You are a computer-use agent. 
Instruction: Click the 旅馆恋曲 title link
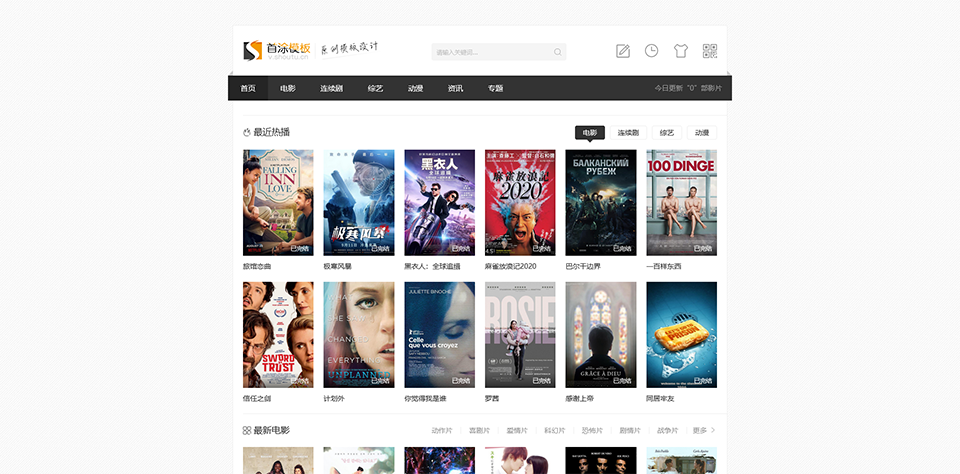coord(257,266)
